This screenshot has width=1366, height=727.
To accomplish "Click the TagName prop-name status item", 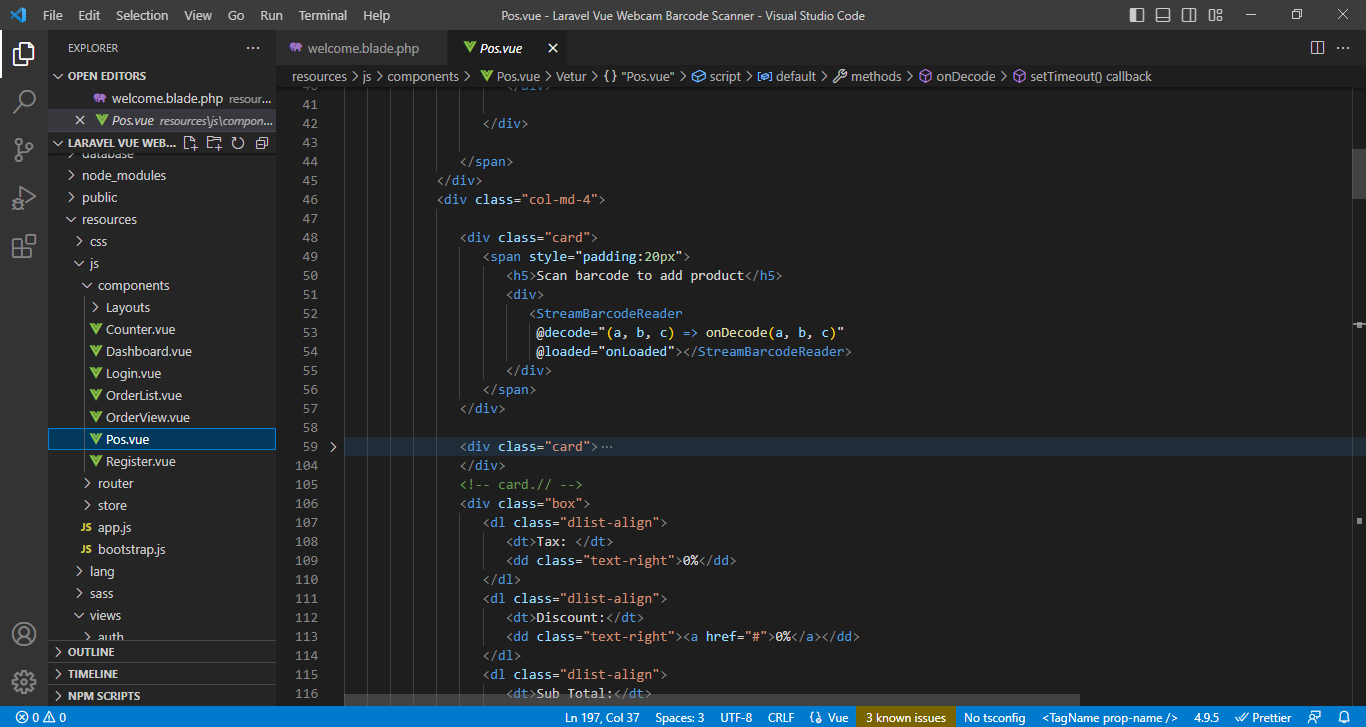I will coord(1109,717).
